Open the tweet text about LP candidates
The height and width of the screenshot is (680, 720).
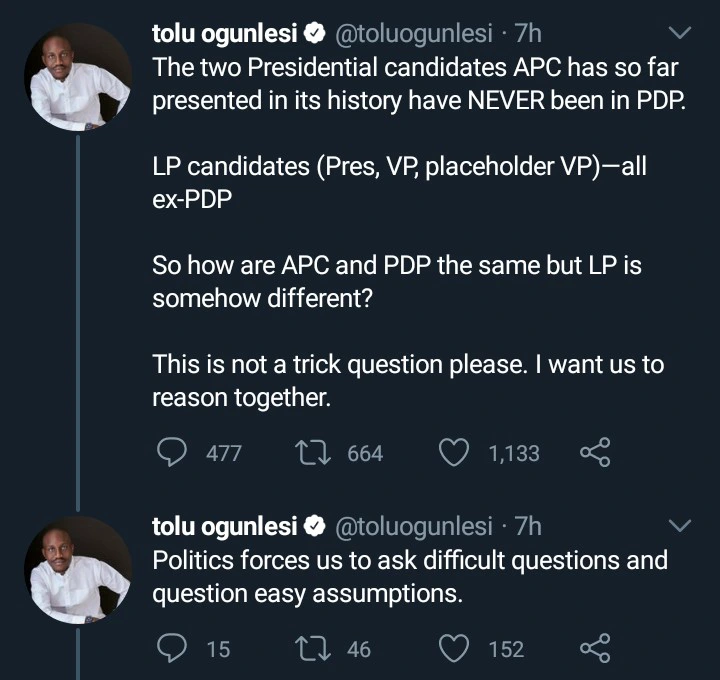click(x=399, y=180)
